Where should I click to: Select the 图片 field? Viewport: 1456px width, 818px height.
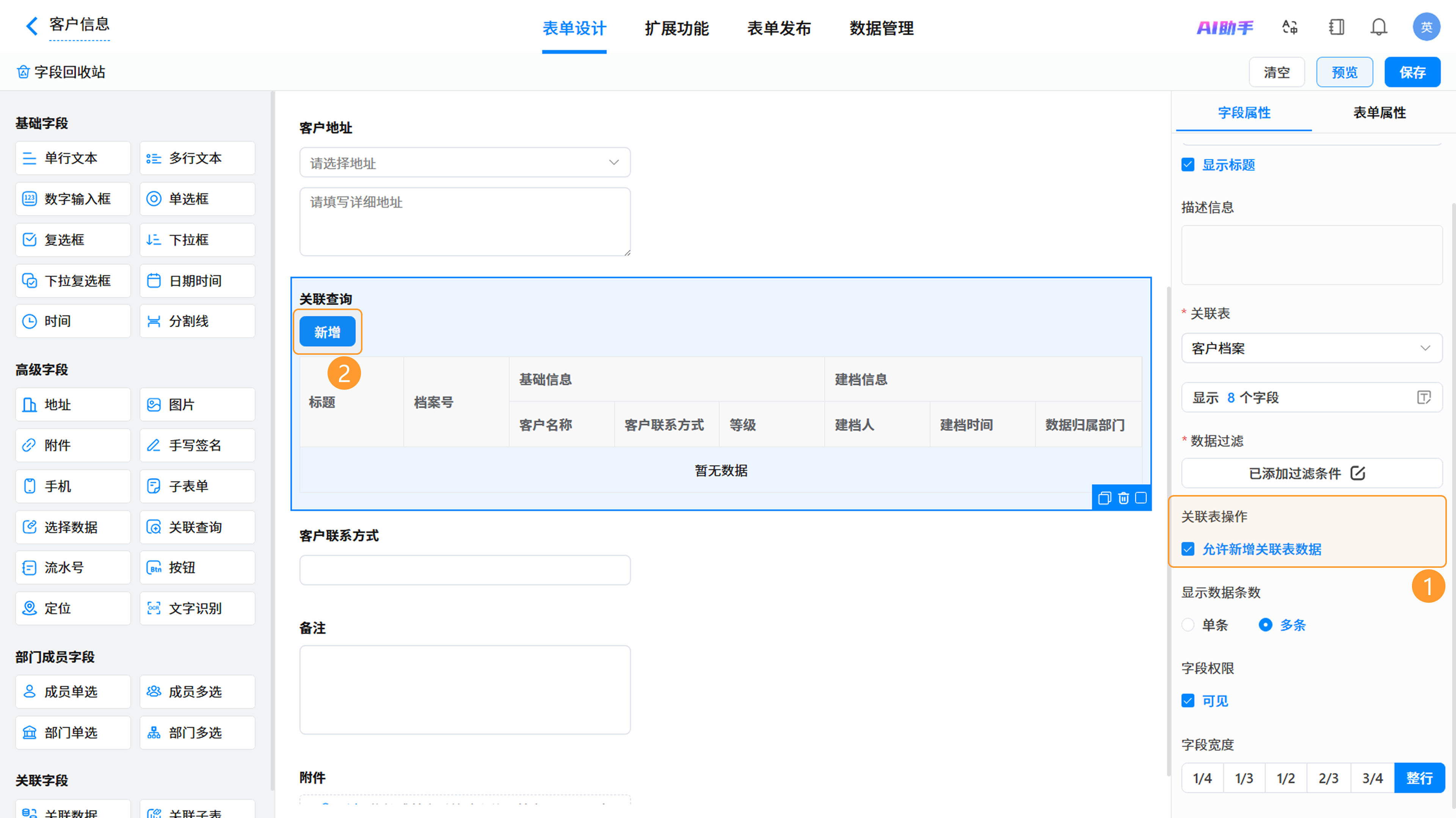point(197,404)
